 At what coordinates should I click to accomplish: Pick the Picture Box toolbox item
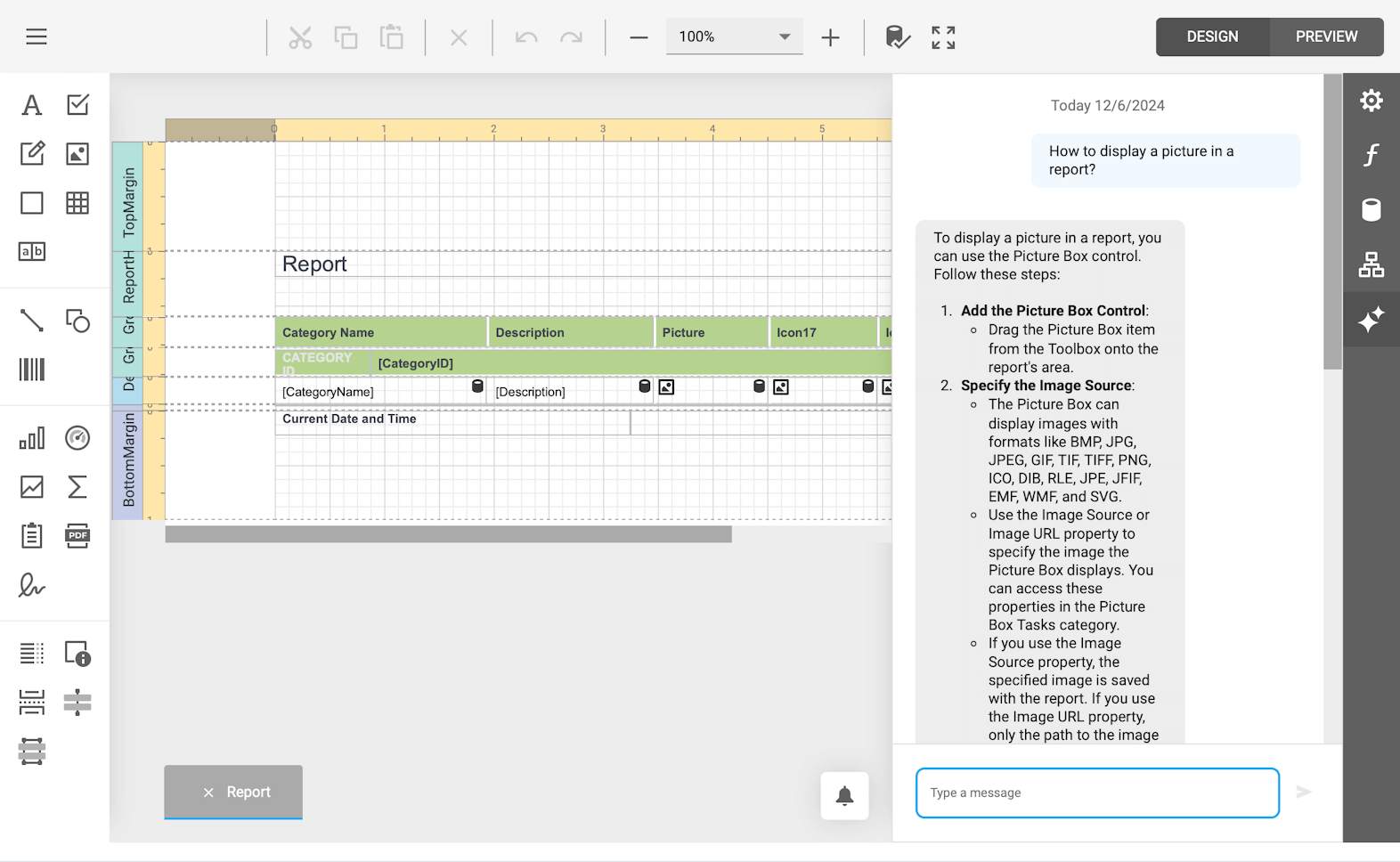coord(77,154)
